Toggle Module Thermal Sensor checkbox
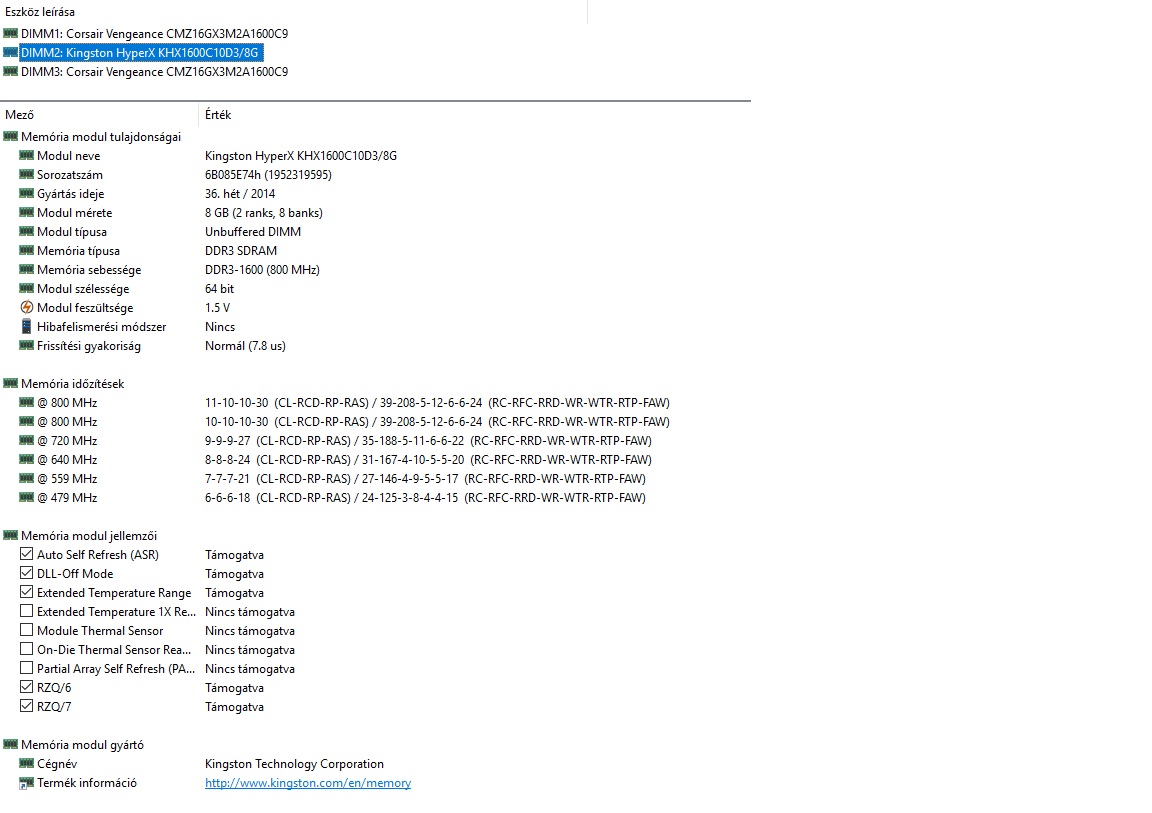Image resolution: width=1152 pixels, height=813 pixels. point(26,630)
